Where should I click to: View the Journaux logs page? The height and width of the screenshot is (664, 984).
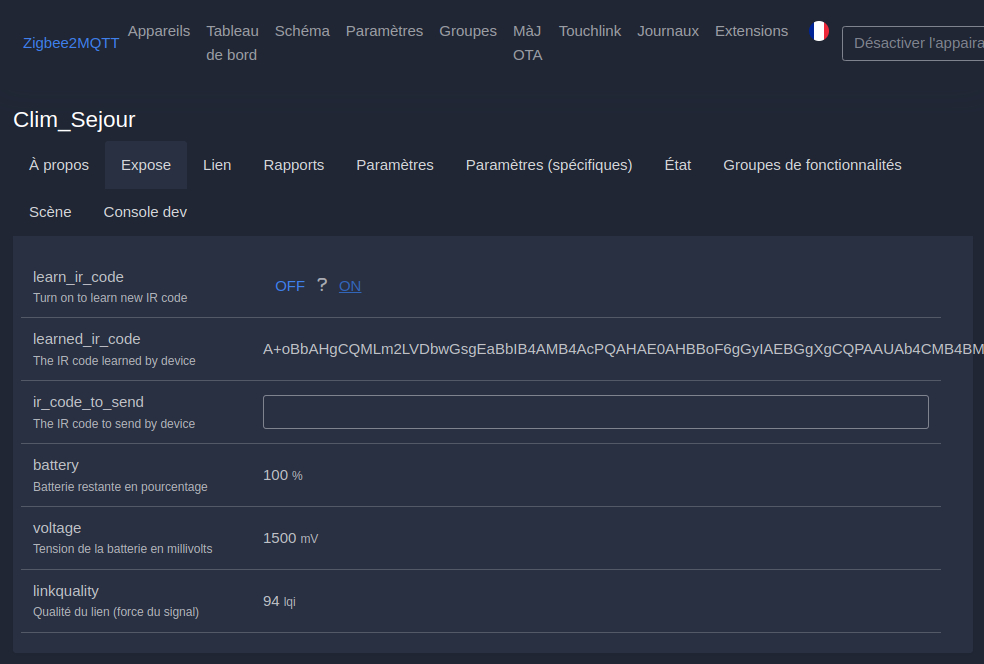(x=668, y=31)
